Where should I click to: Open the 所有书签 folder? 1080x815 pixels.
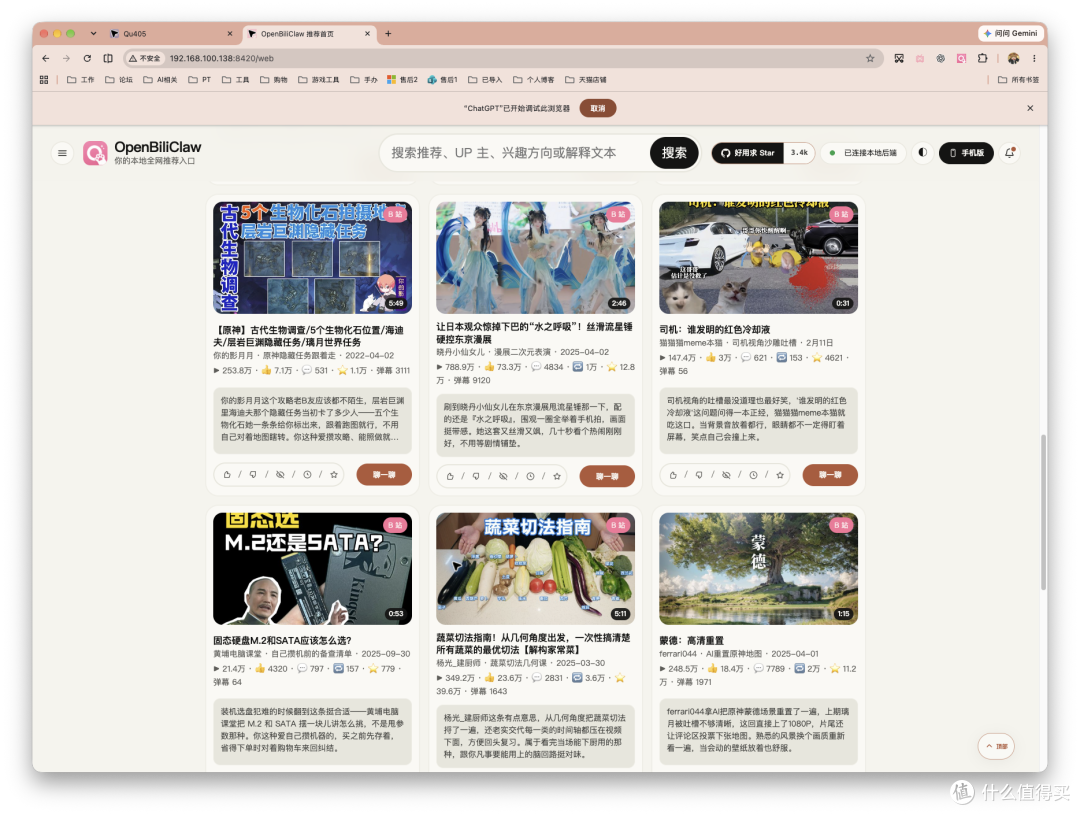(x=1019, y=80)
